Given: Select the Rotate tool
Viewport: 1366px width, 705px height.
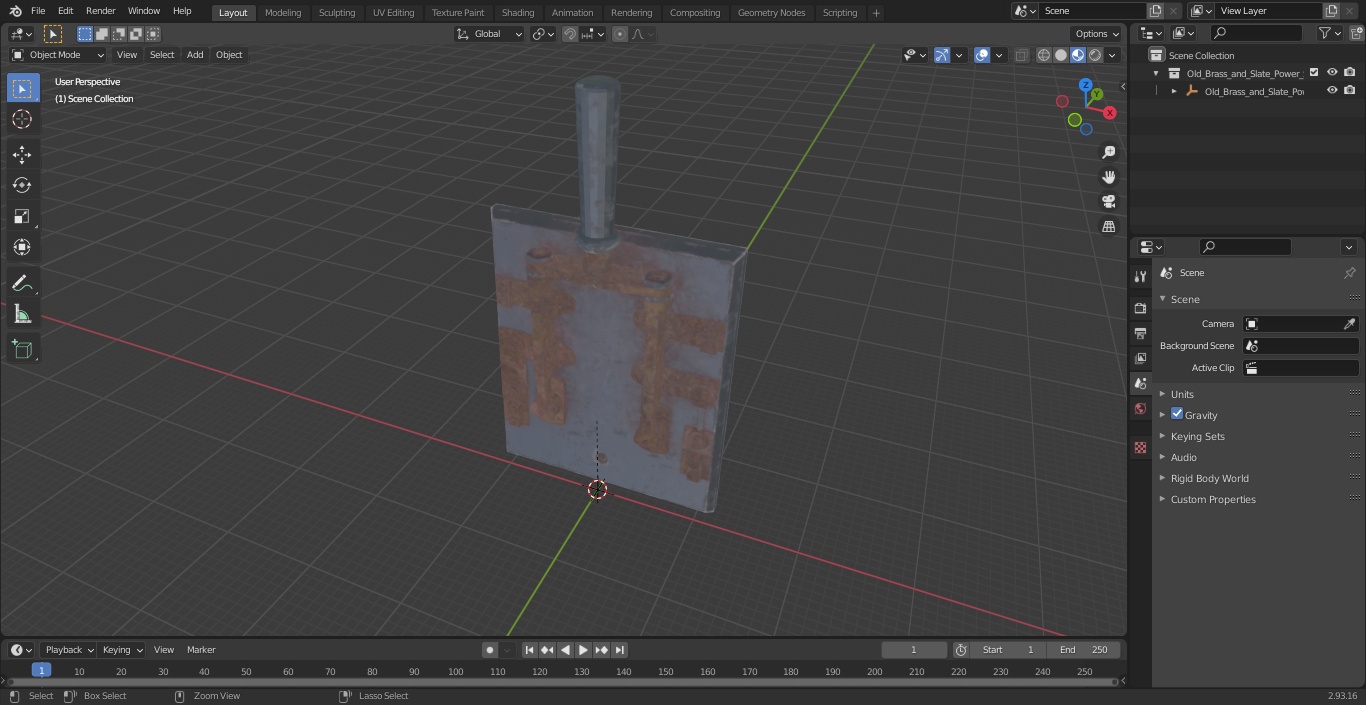Looking at the screenshot, I should tap(22, 185).
